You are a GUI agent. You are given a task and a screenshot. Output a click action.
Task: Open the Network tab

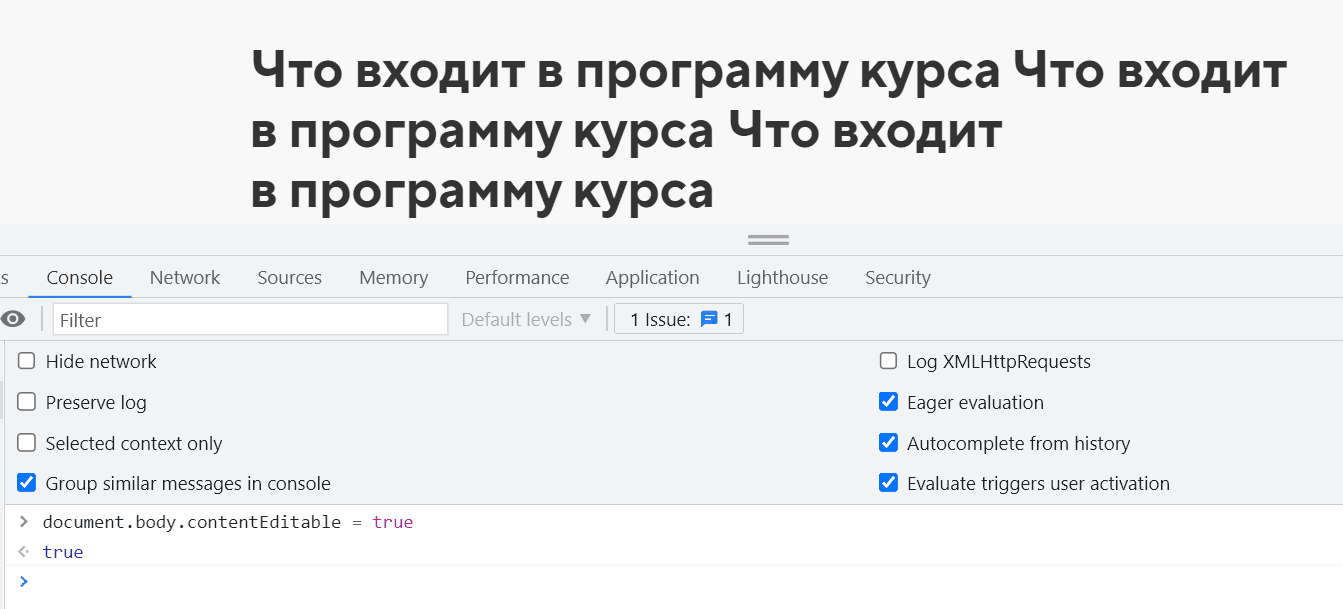(x=185, y=278)
